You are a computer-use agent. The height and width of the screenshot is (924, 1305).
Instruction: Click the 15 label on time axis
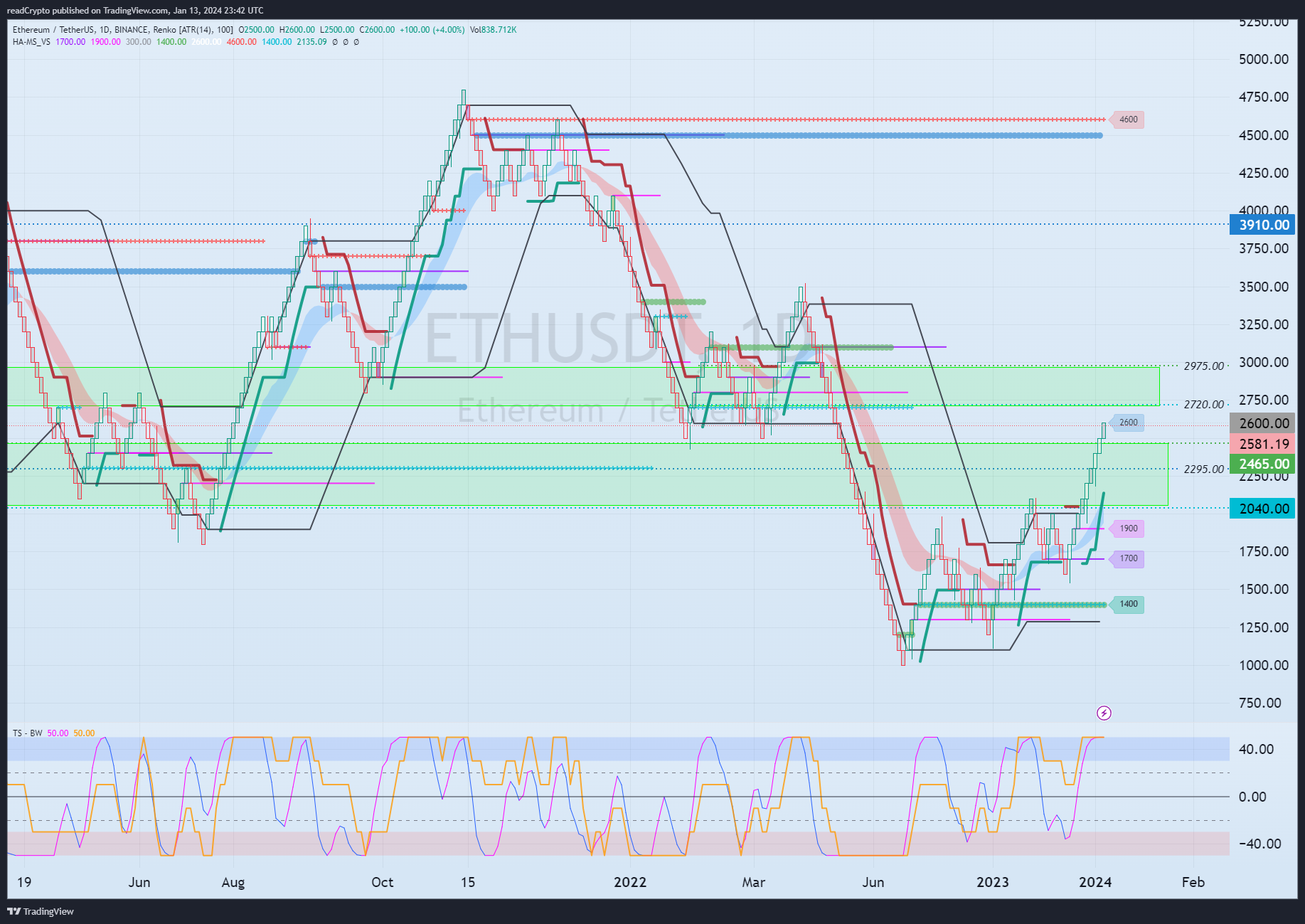(467, 882)
